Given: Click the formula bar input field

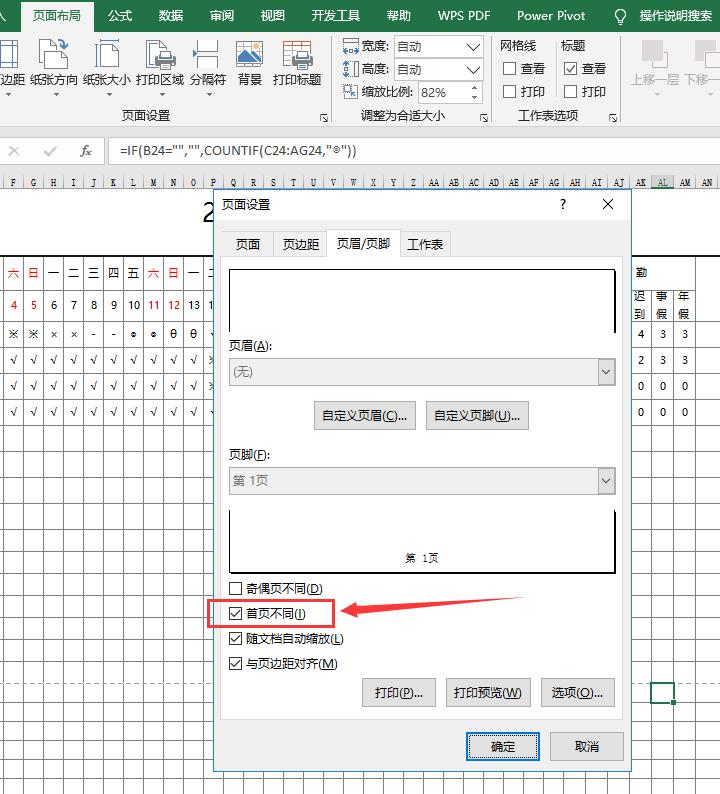Looking at the screenshot, I should (414, 150).
